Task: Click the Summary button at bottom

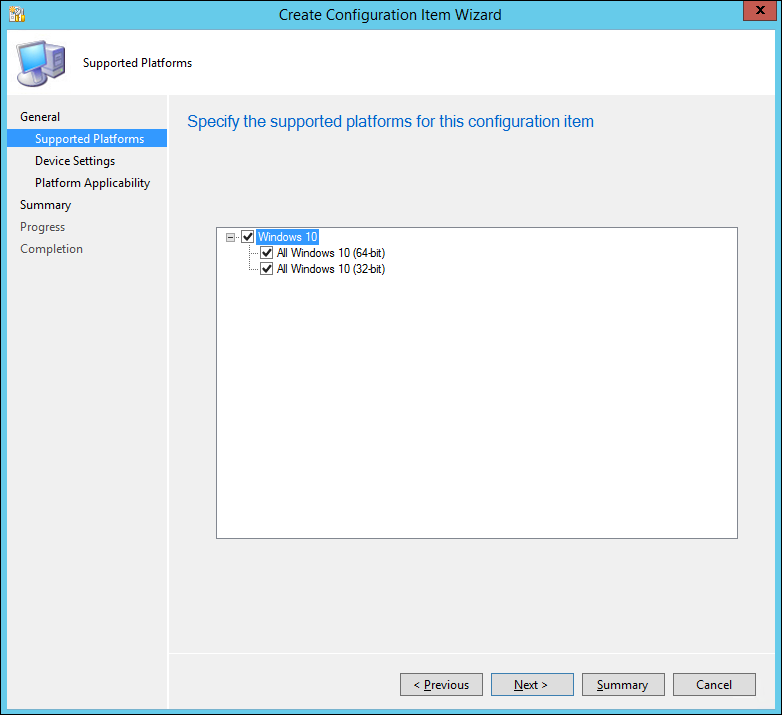Action: 623,685
